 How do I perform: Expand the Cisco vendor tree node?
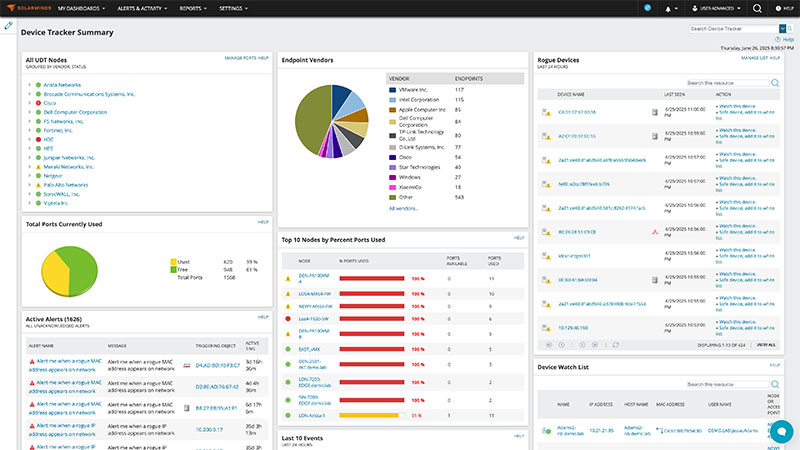(30, 103)
